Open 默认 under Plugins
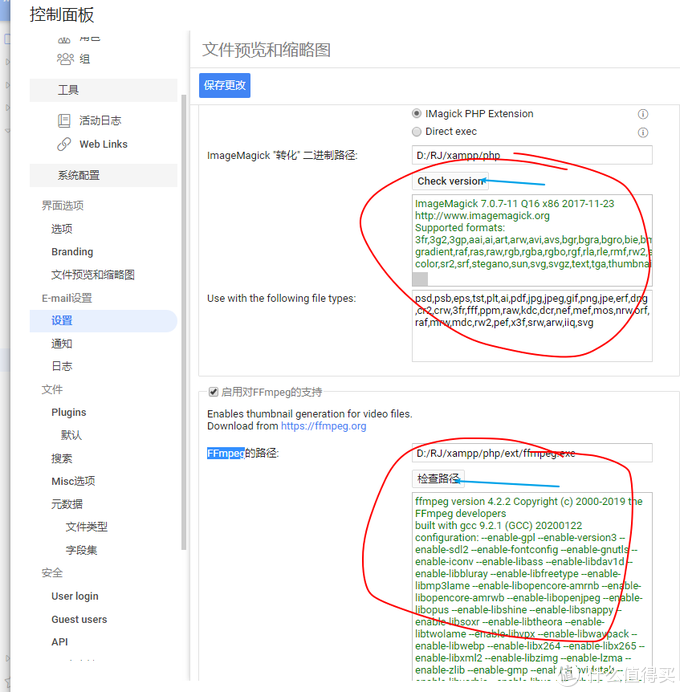This screenshot has height=692, width=680. 71,435
